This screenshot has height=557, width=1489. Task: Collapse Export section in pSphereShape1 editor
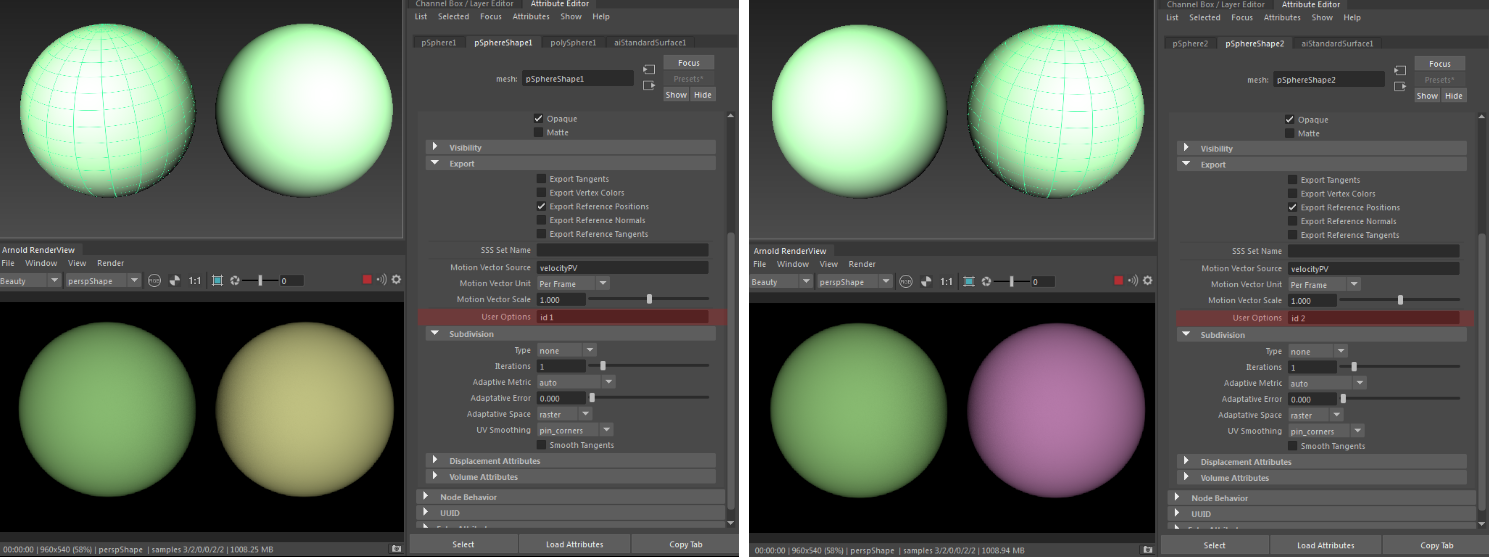[x=571, y=163]
